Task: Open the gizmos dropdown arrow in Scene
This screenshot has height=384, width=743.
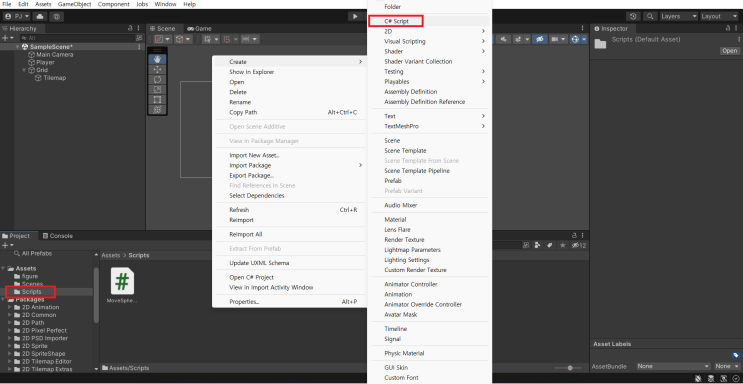Action: pos(584,39)
